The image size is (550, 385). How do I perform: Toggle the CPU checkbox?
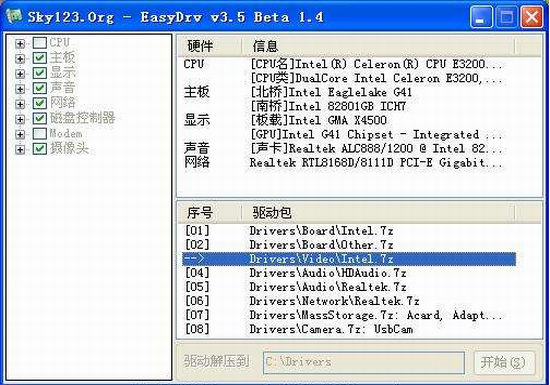click(x=40, y=43)
